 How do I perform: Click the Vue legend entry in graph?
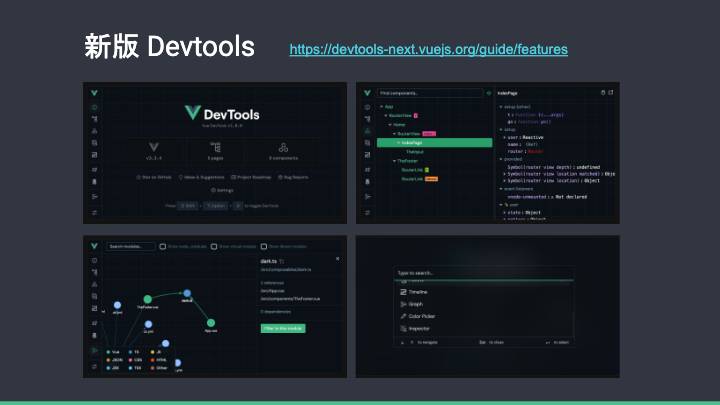(x=113, y=352)
